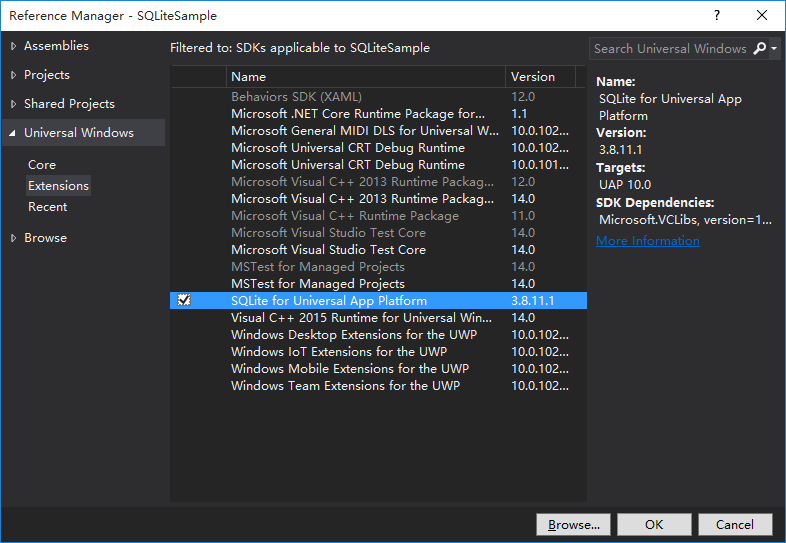Select the Recent category
Image resolution: width=786 pixels, height=543 pixels.
[x=48, y=207]
